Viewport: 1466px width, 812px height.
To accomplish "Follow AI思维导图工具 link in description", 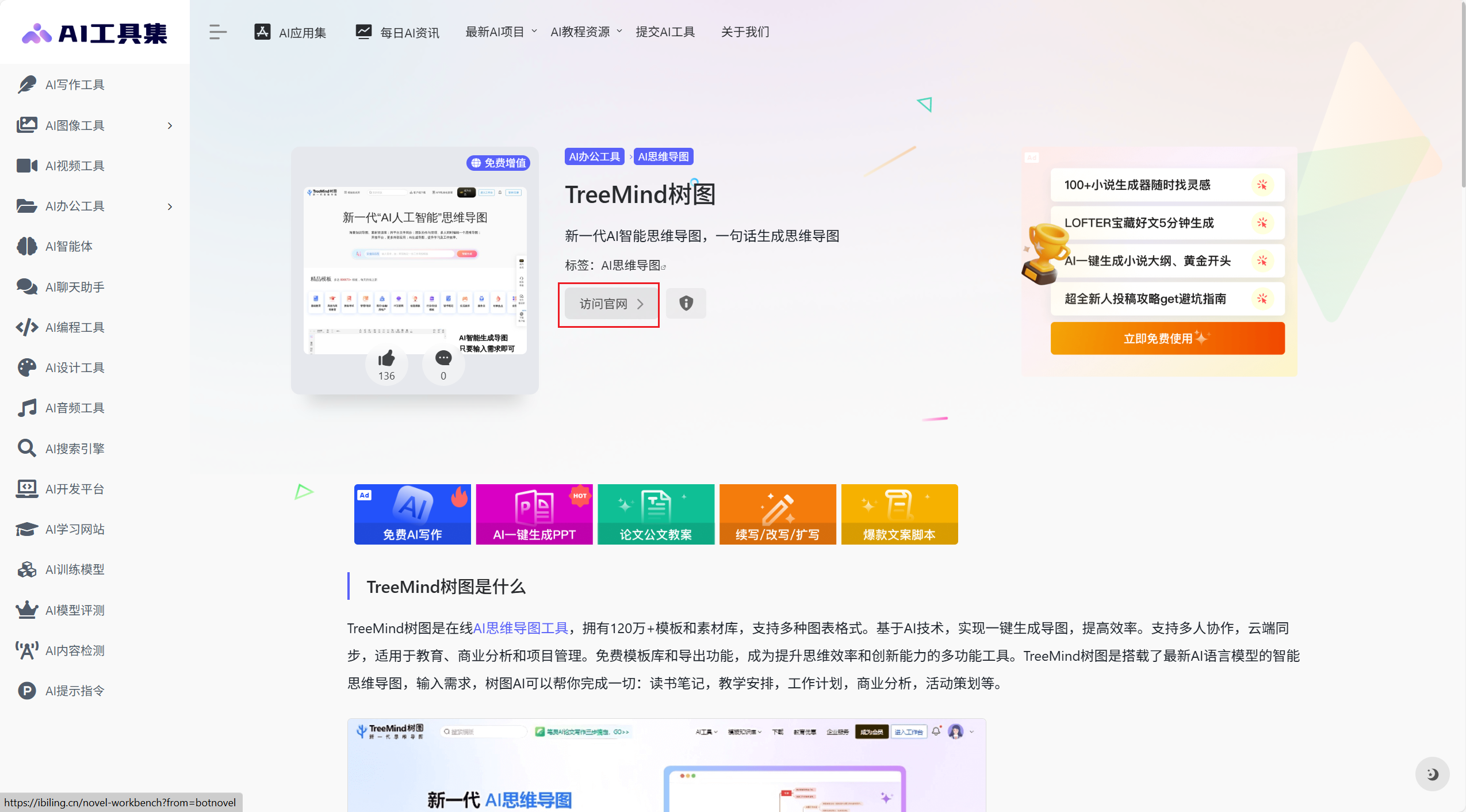I will pyautogui.click(x=520, y=628).
